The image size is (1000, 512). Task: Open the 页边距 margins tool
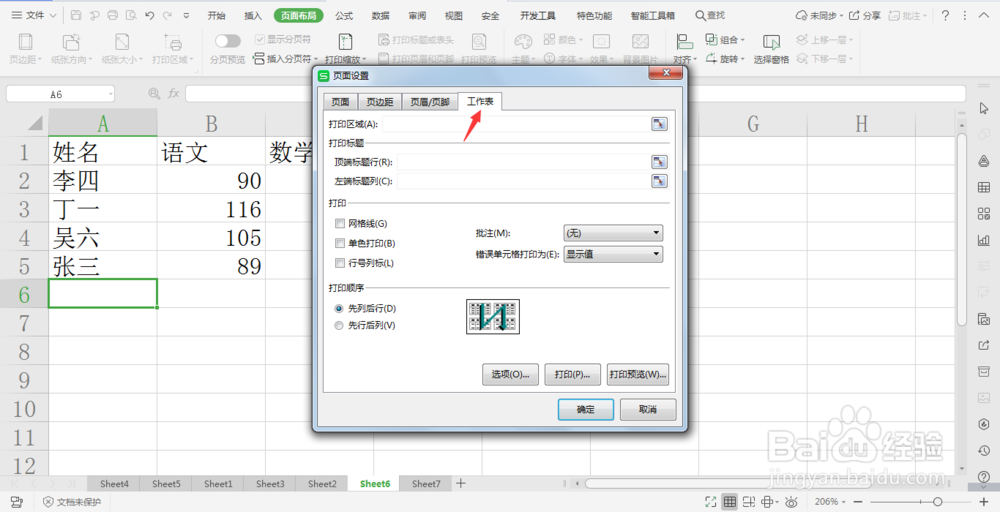(x=25, y=49)
